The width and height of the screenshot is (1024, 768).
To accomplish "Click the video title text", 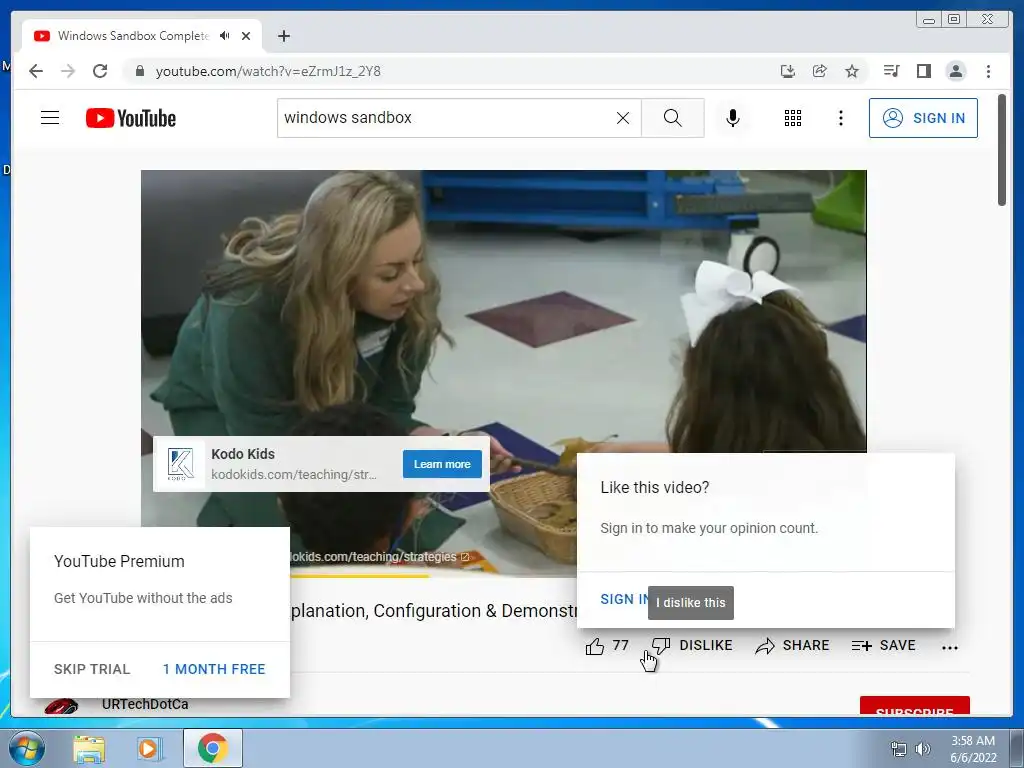I will click(434, 611).
